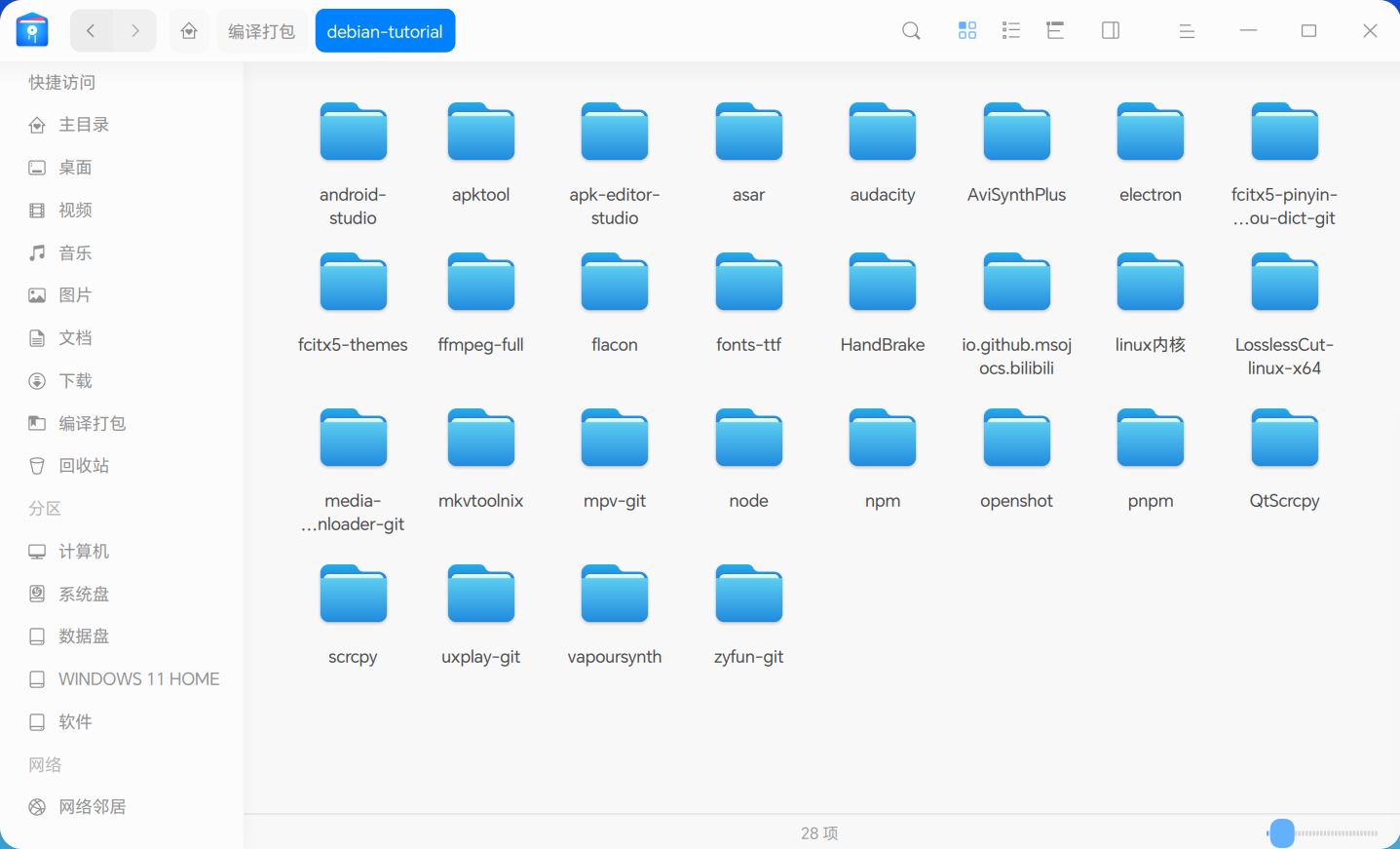Open 回收站 trash in sidebar
This screenshot has height=849, width=1400.
tap(122, 466)
